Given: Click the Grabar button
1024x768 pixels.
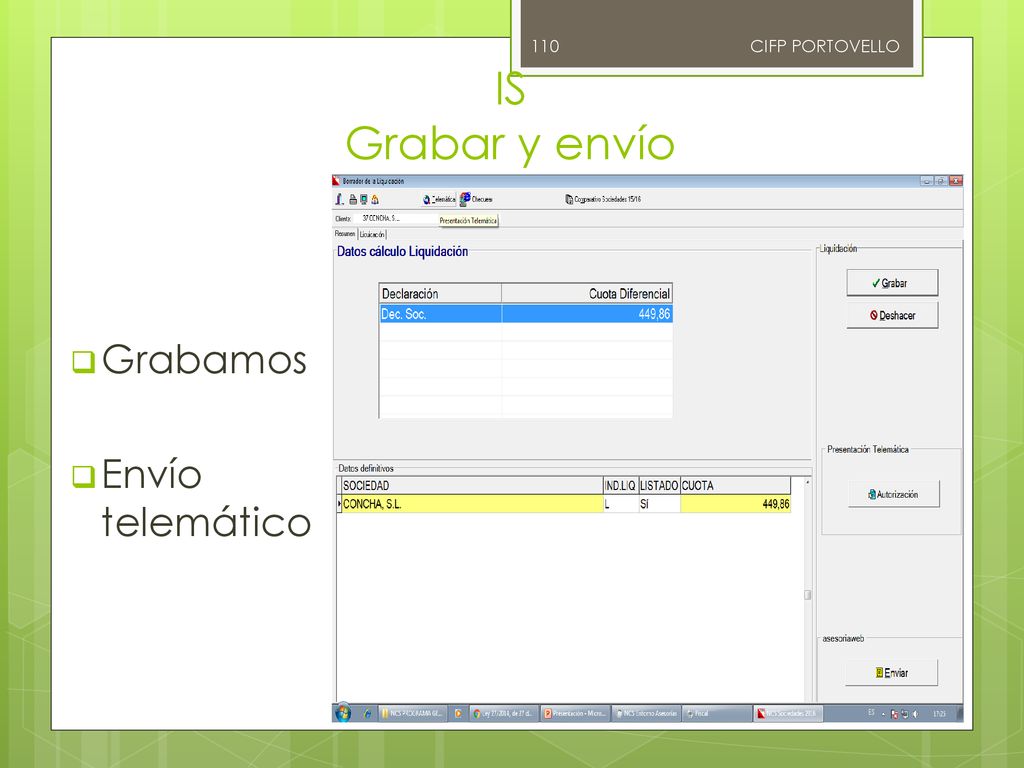Looking at the screenshot, I should coord(892,283).
